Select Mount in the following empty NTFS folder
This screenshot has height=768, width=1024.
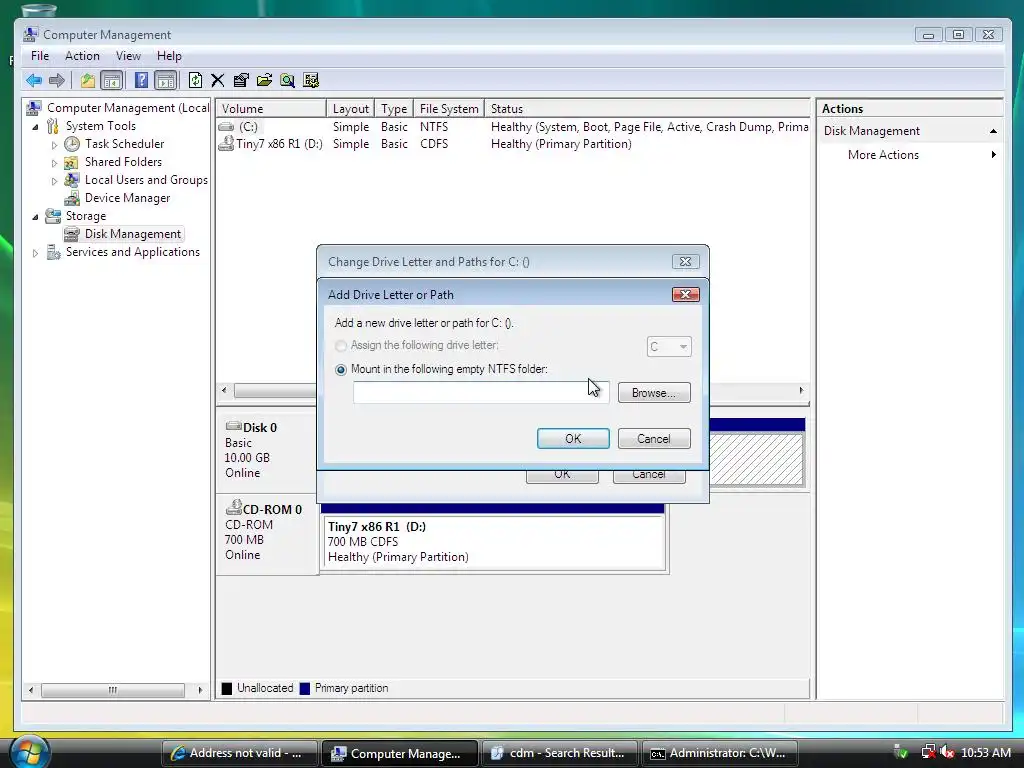tap(341, 370)
